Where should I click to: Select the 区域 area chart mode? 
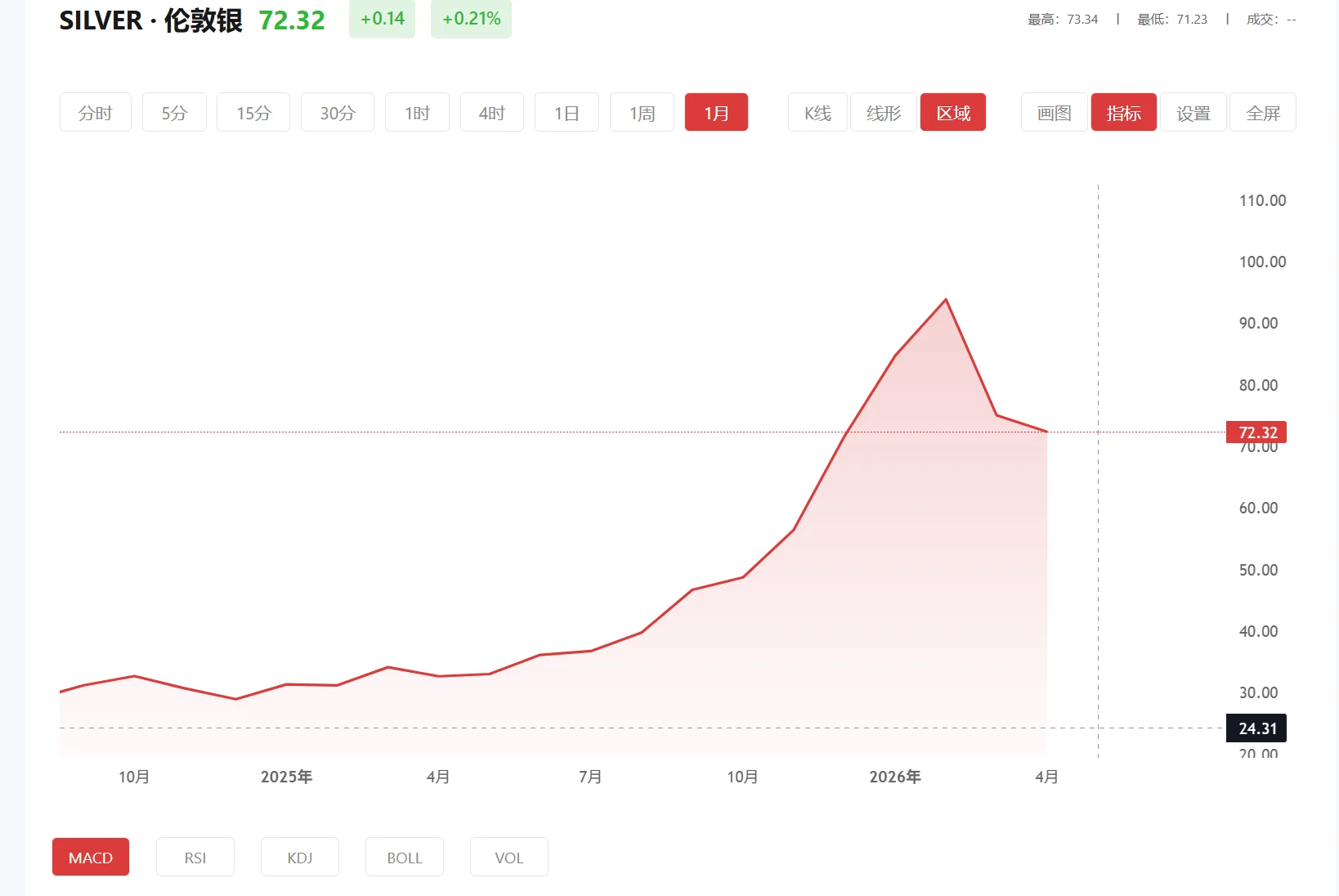pos(952,112)
